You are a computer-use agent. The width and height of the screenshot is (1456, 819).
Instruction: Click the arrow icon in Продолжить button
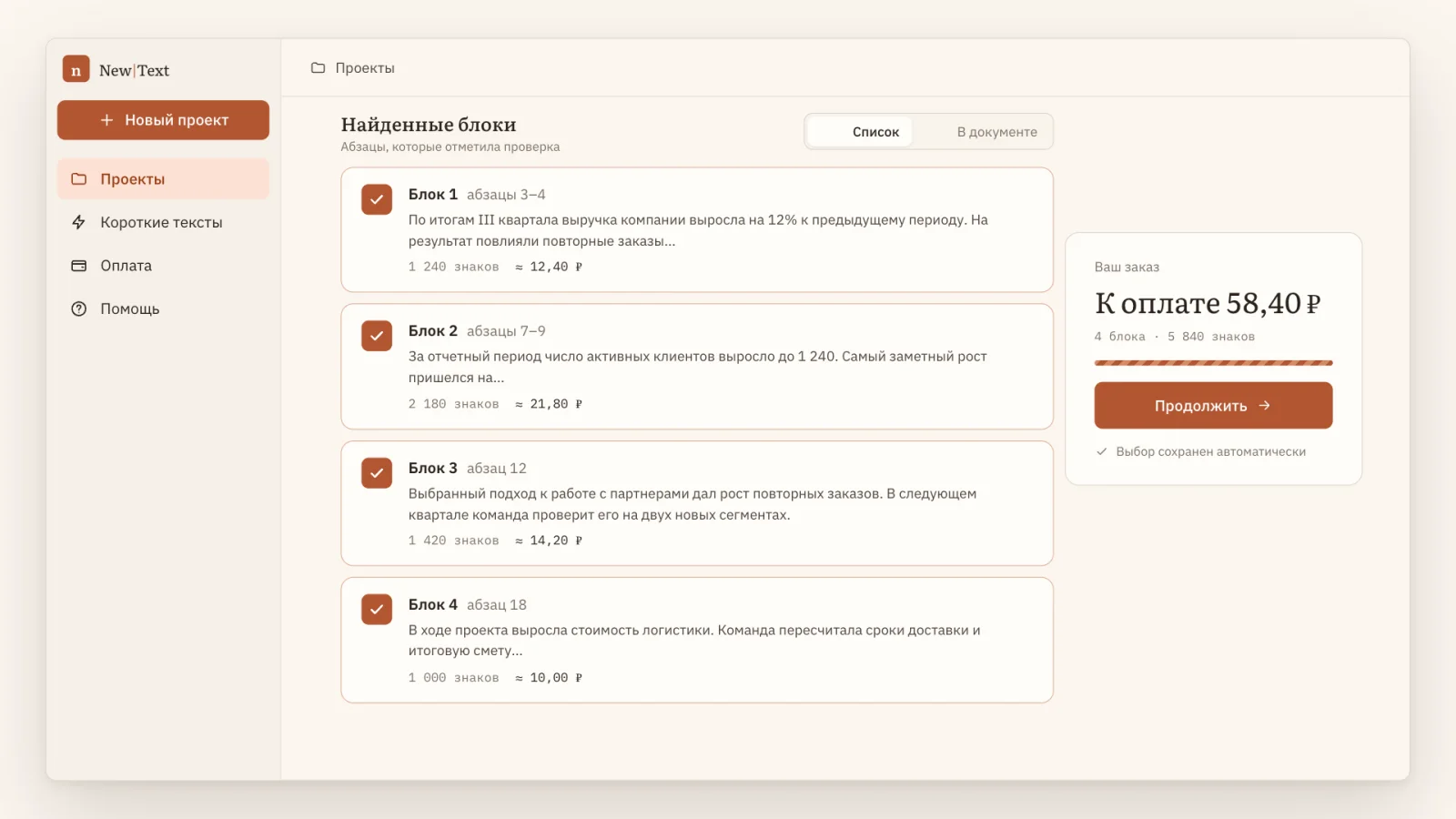[x=1264, y=406]
